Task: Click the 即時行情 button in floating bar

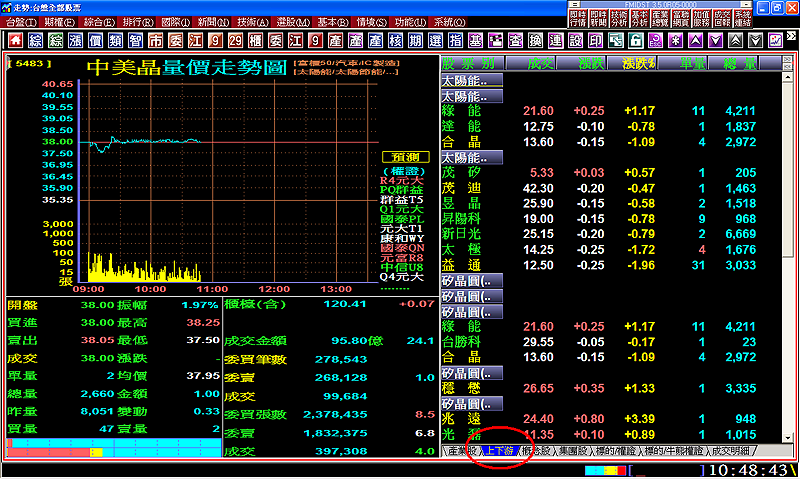Action: click(x=578, y=18)
